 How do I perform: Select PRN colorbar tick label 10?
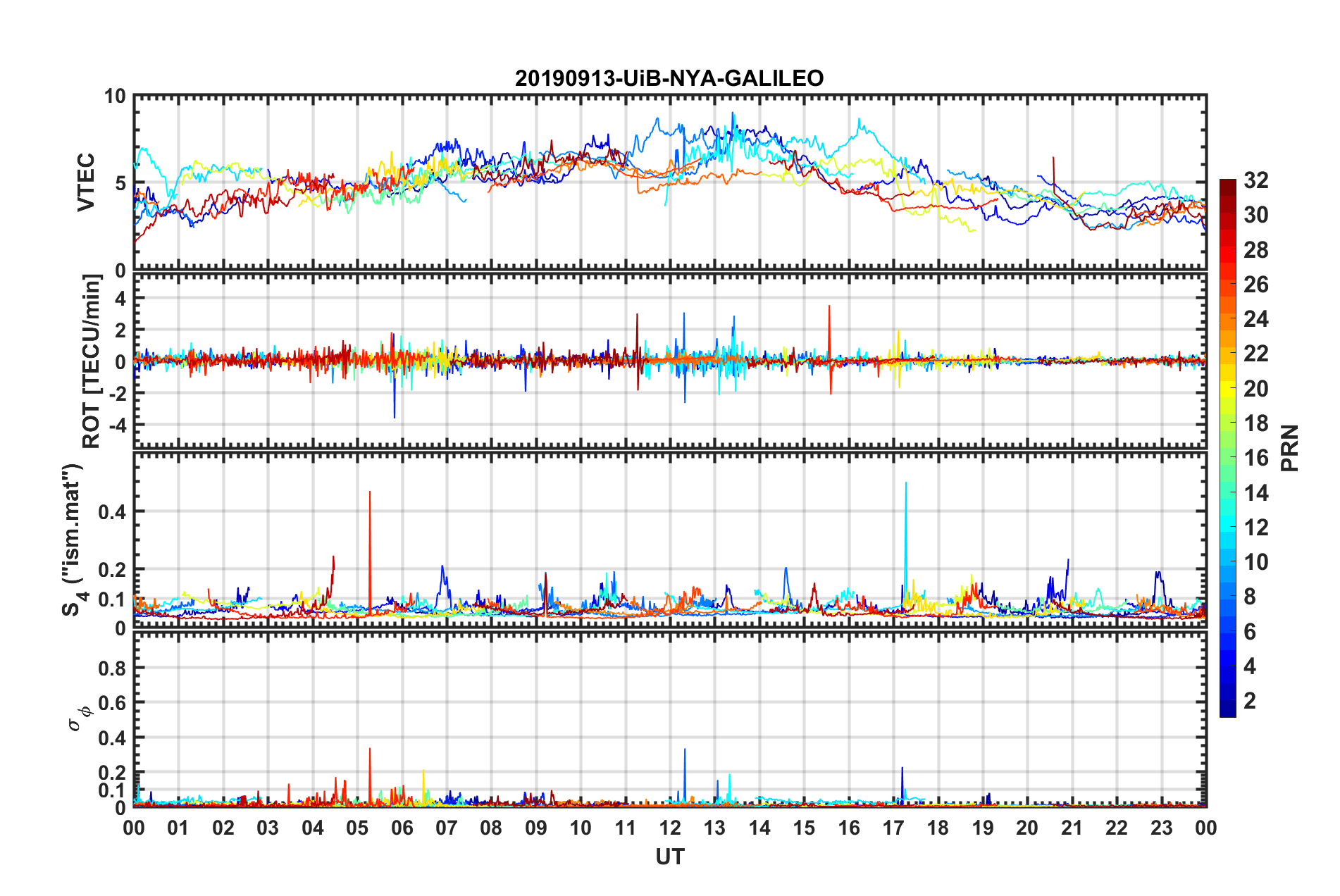click(x=1256, y=562)
